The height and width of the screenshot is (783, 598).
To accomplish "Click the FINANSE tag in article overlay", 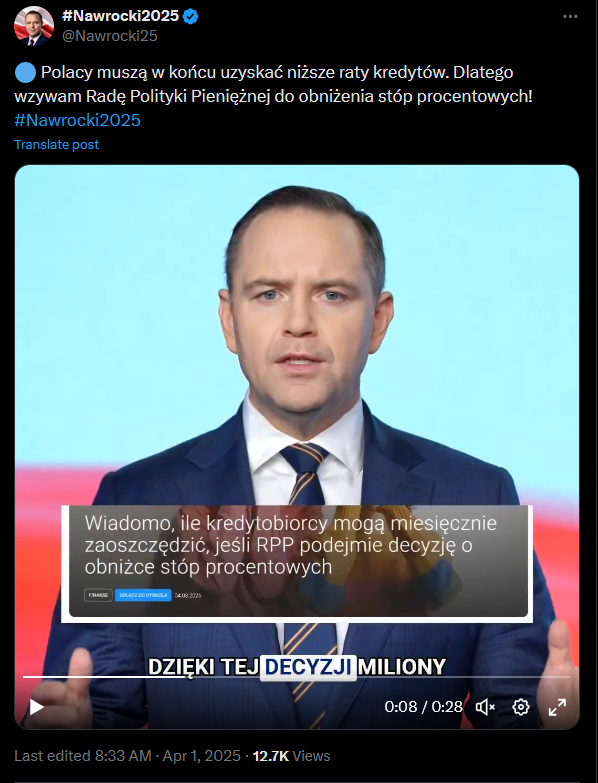I will tap(98, 595).
